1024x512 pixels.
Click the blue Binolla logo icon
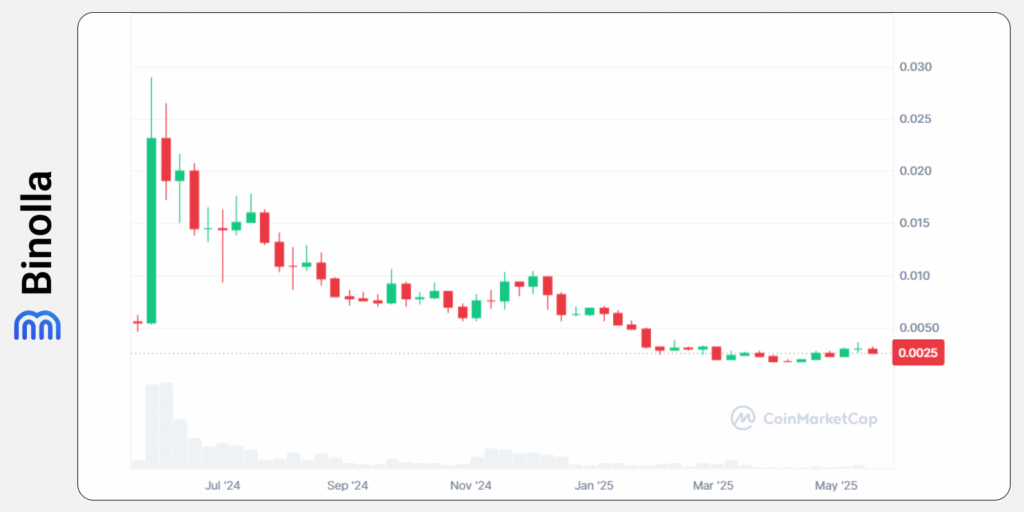(37, 325)
